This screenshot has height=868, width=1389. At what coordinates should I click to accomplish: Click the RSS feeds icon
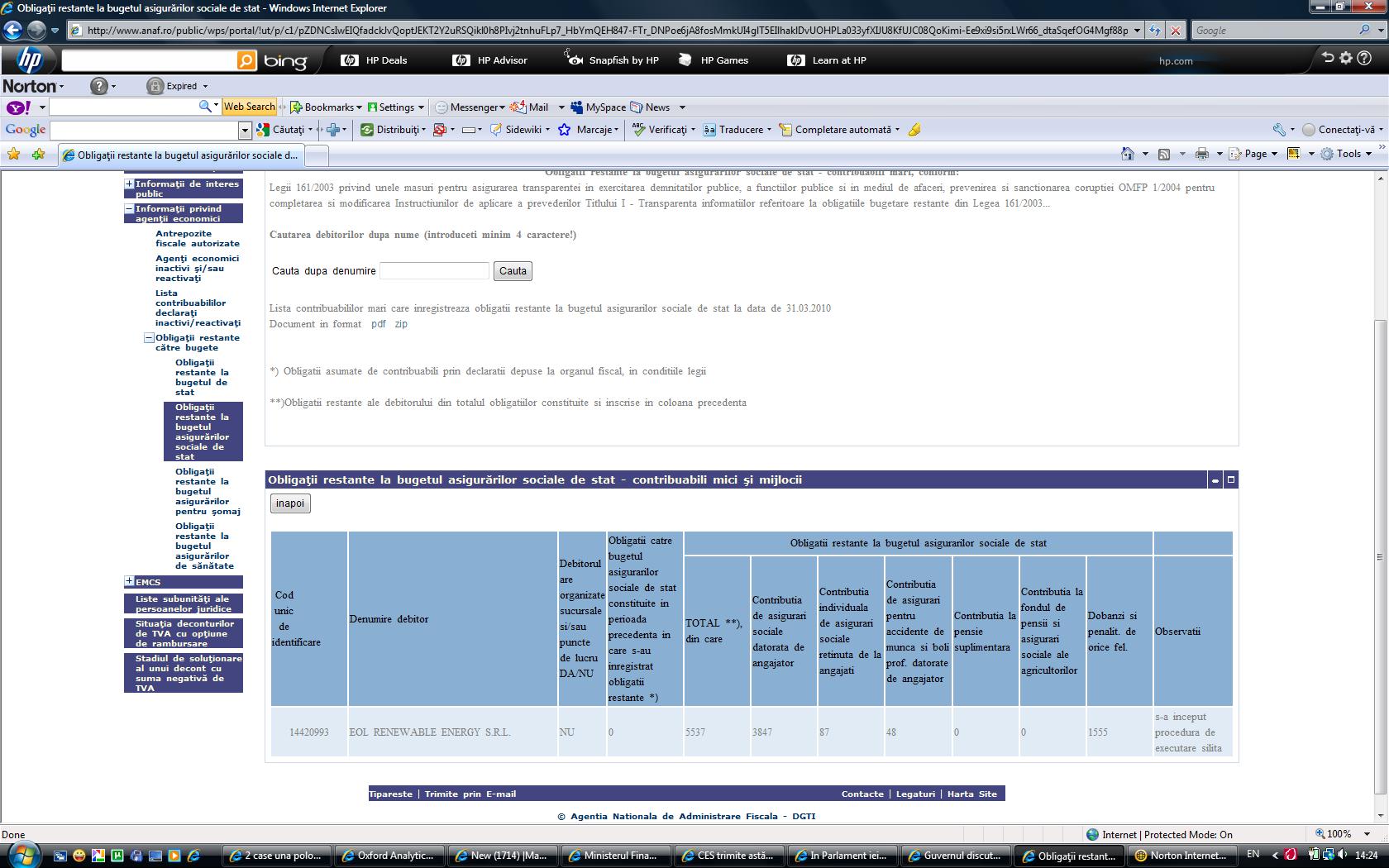pos(1164,154)
